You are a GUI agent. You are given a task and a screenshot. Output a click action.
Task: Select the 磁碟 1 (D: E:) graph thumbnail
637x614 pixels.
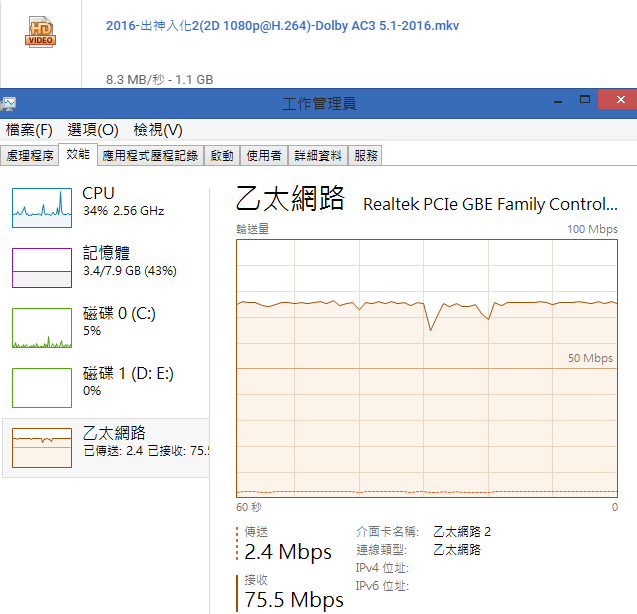click(x=41, y=388)
